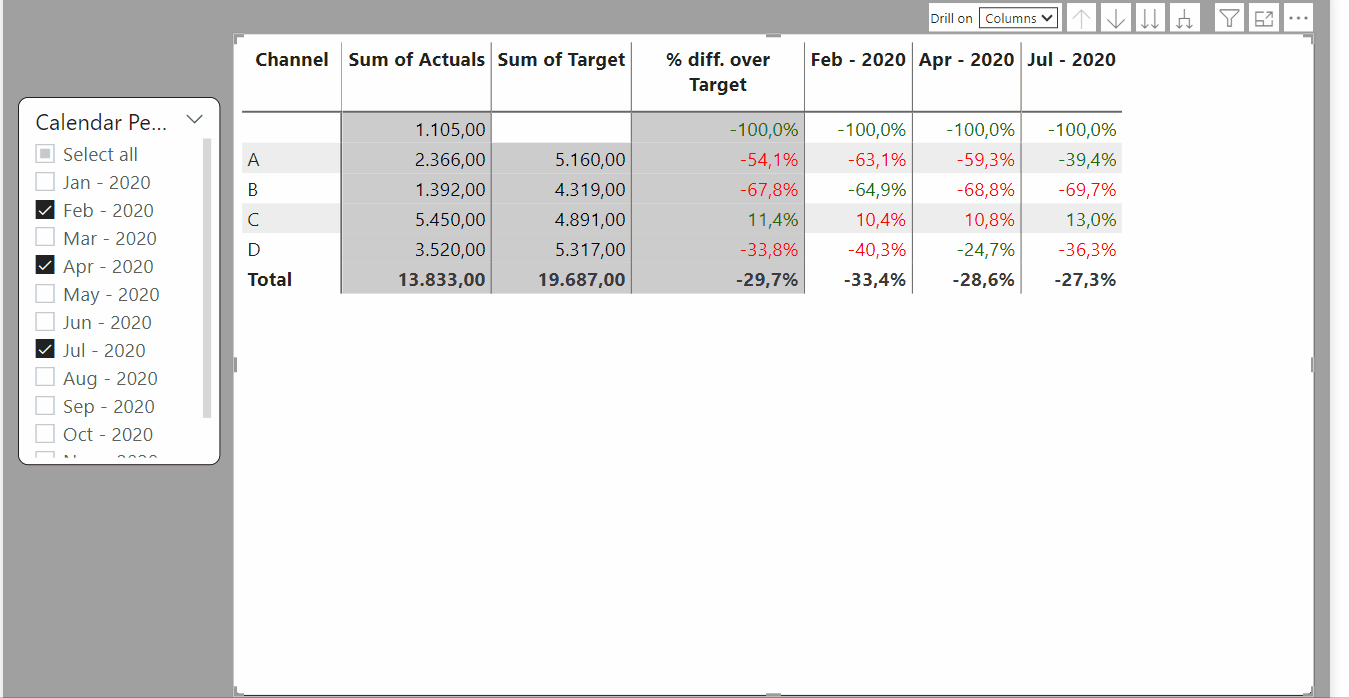
Task: Check the Jan - 2020 checkbox
Action: pos(44,182)
